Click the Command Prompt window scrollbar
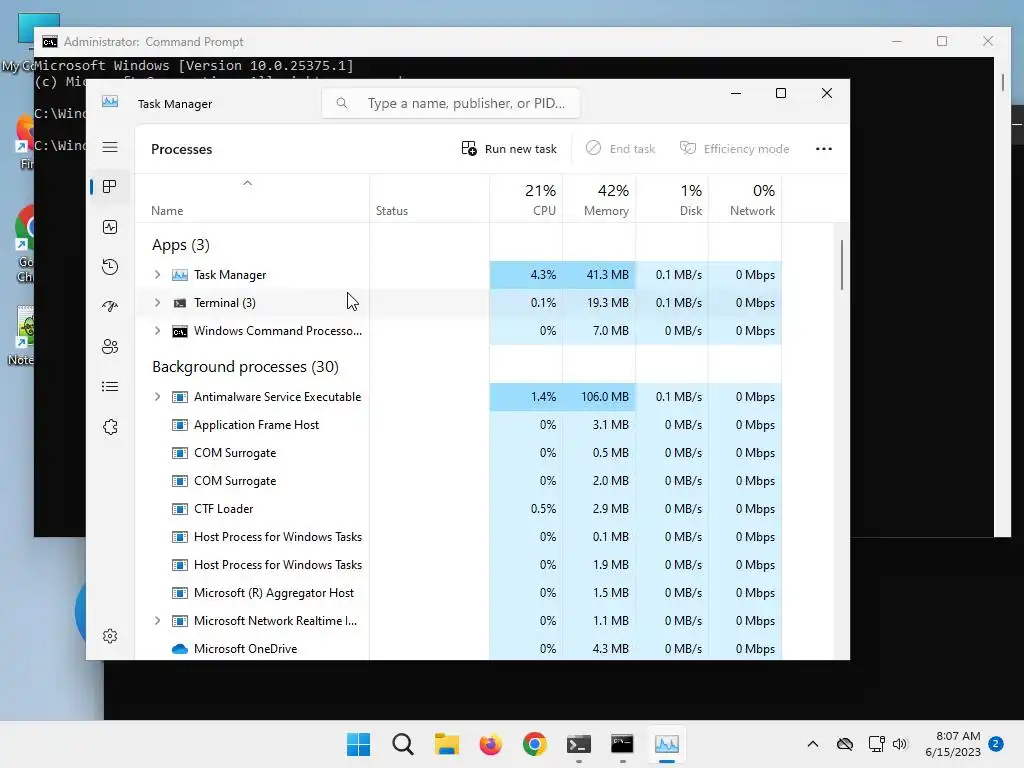Viewport: 1024px width, 768px height. click(x=1003, y=82)
